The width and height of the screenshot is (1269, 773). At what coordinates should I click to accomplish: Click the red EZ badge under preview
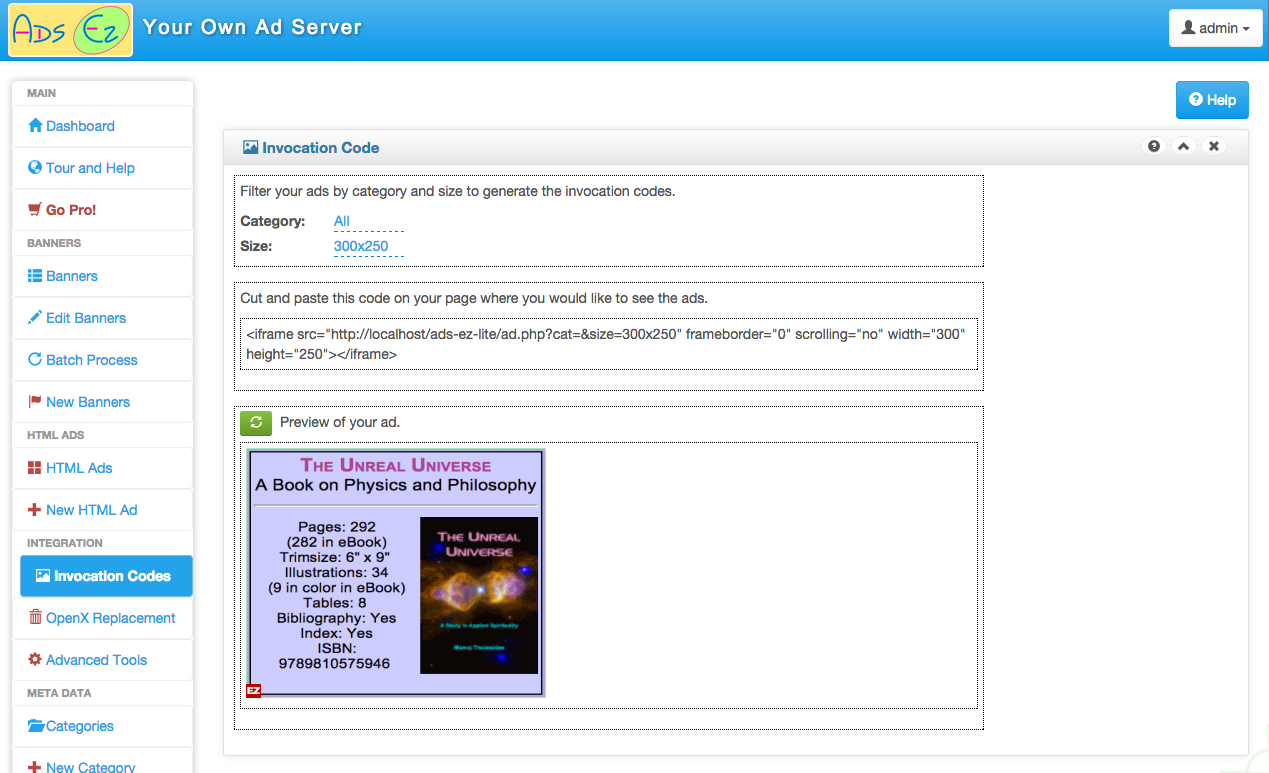coord(254,690)
